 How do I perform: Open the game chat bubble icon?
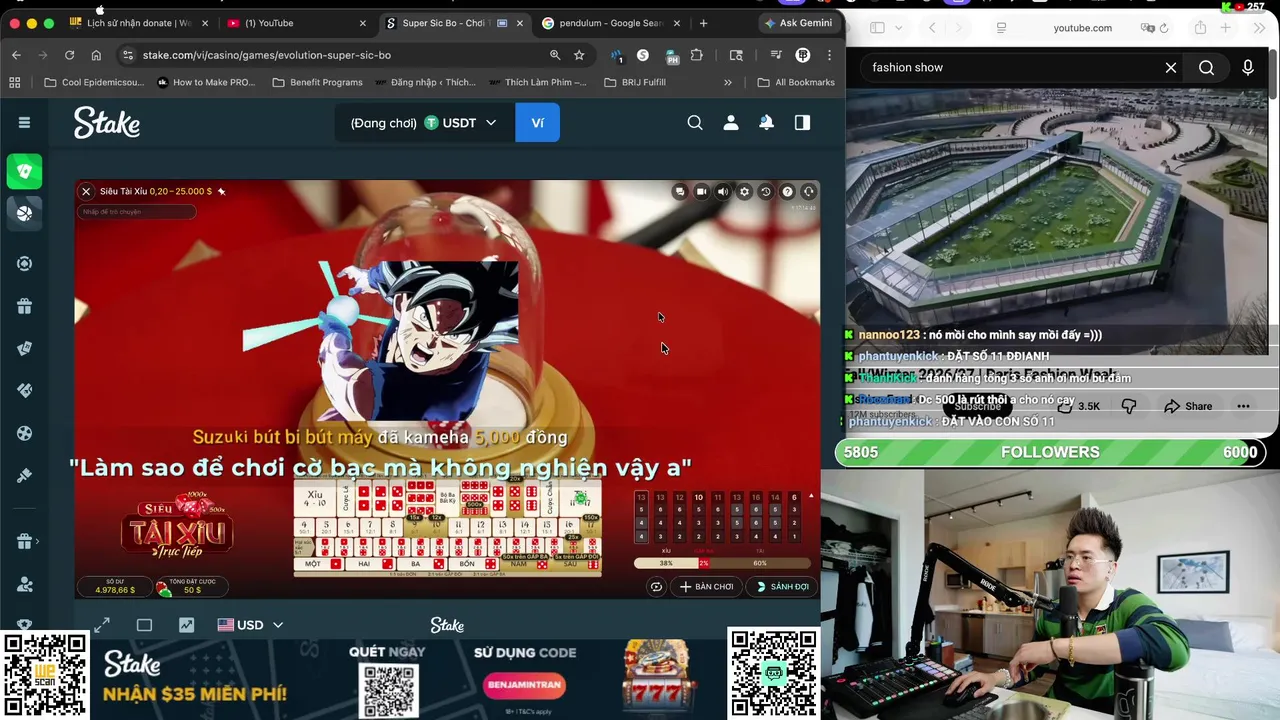680,192
